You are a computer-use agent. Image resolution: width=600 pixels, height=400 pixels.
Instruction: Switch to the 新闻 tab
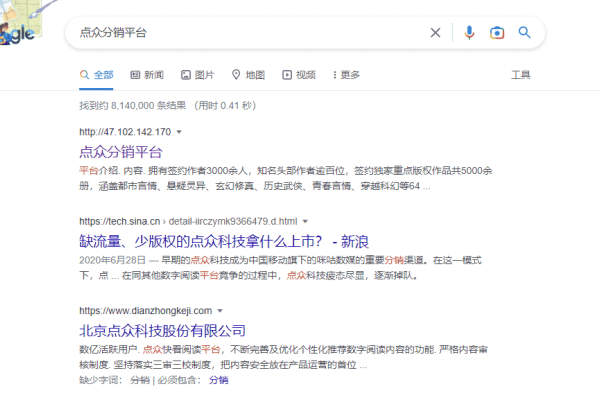147,75
